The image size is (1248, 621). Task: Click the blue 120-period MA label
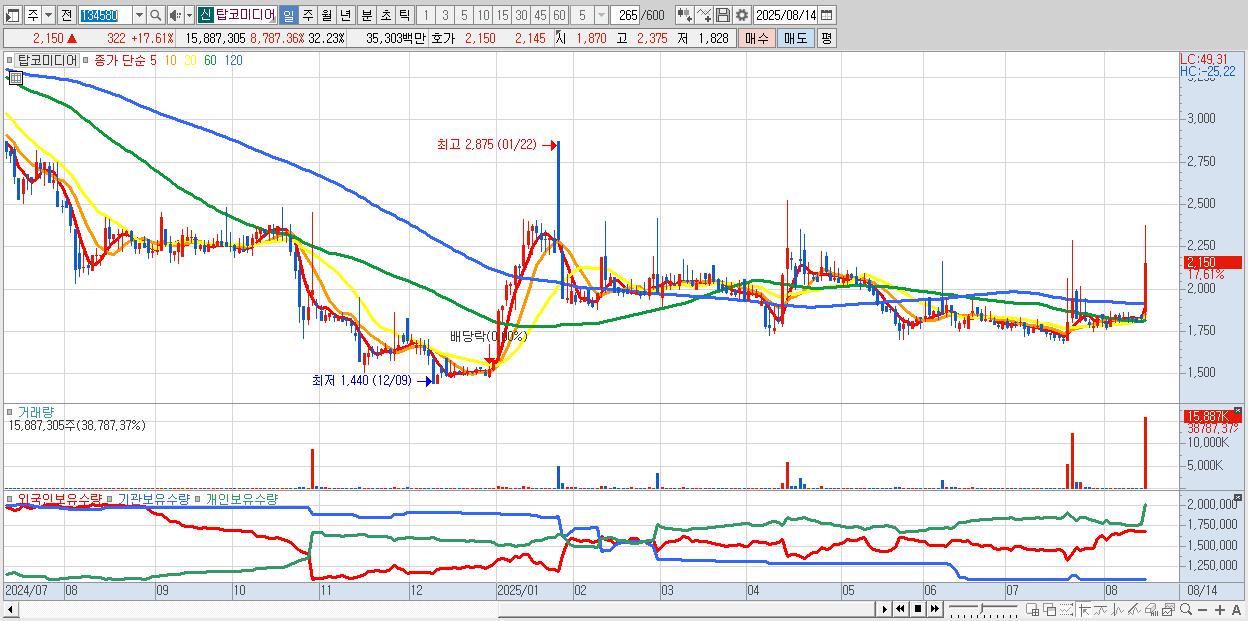point(232,60)
